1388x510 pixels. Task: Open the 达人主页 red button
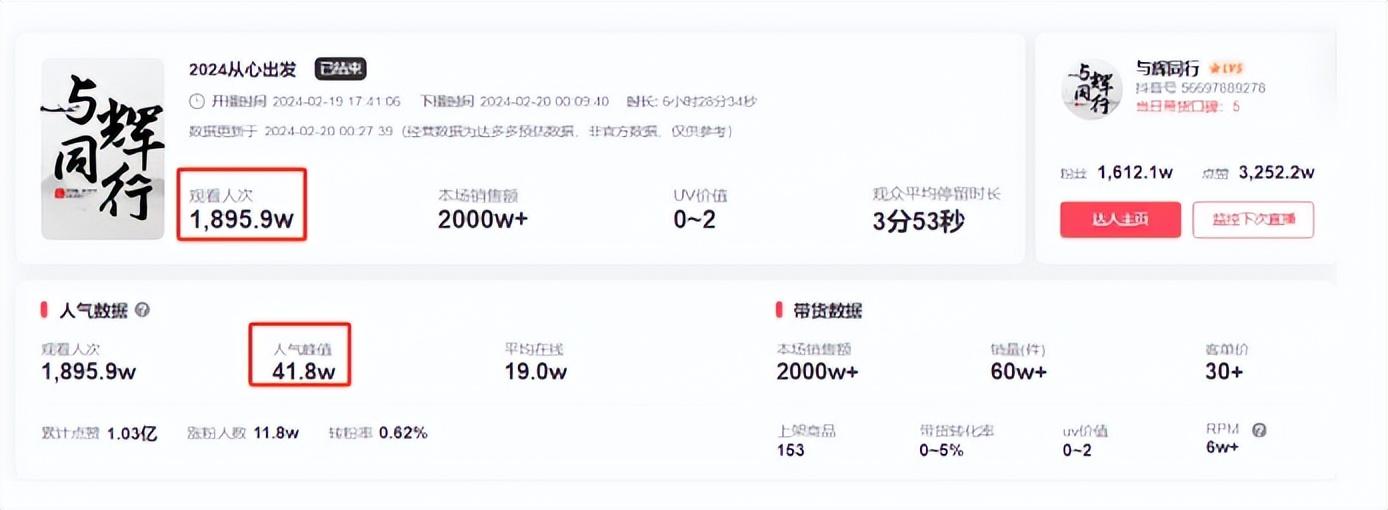(1120, 220)
